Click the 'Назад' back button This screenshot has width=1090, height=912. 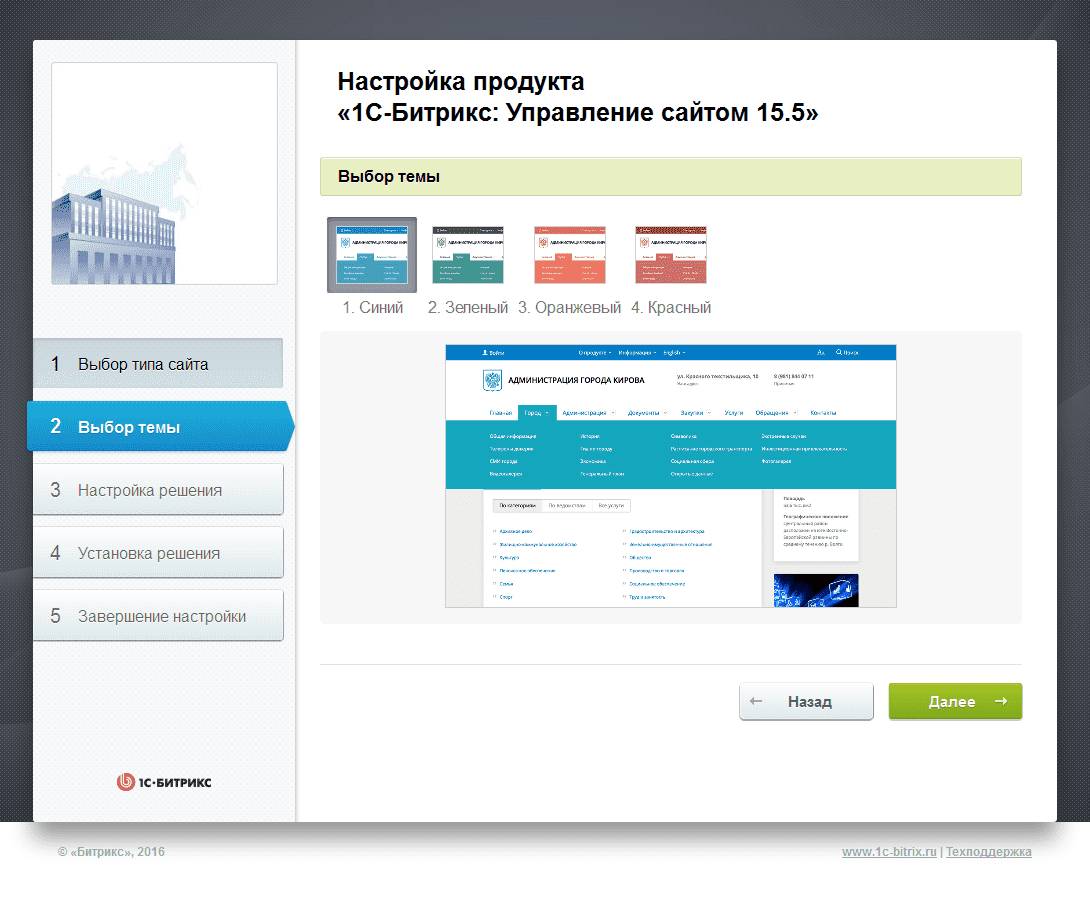point(806,701)
